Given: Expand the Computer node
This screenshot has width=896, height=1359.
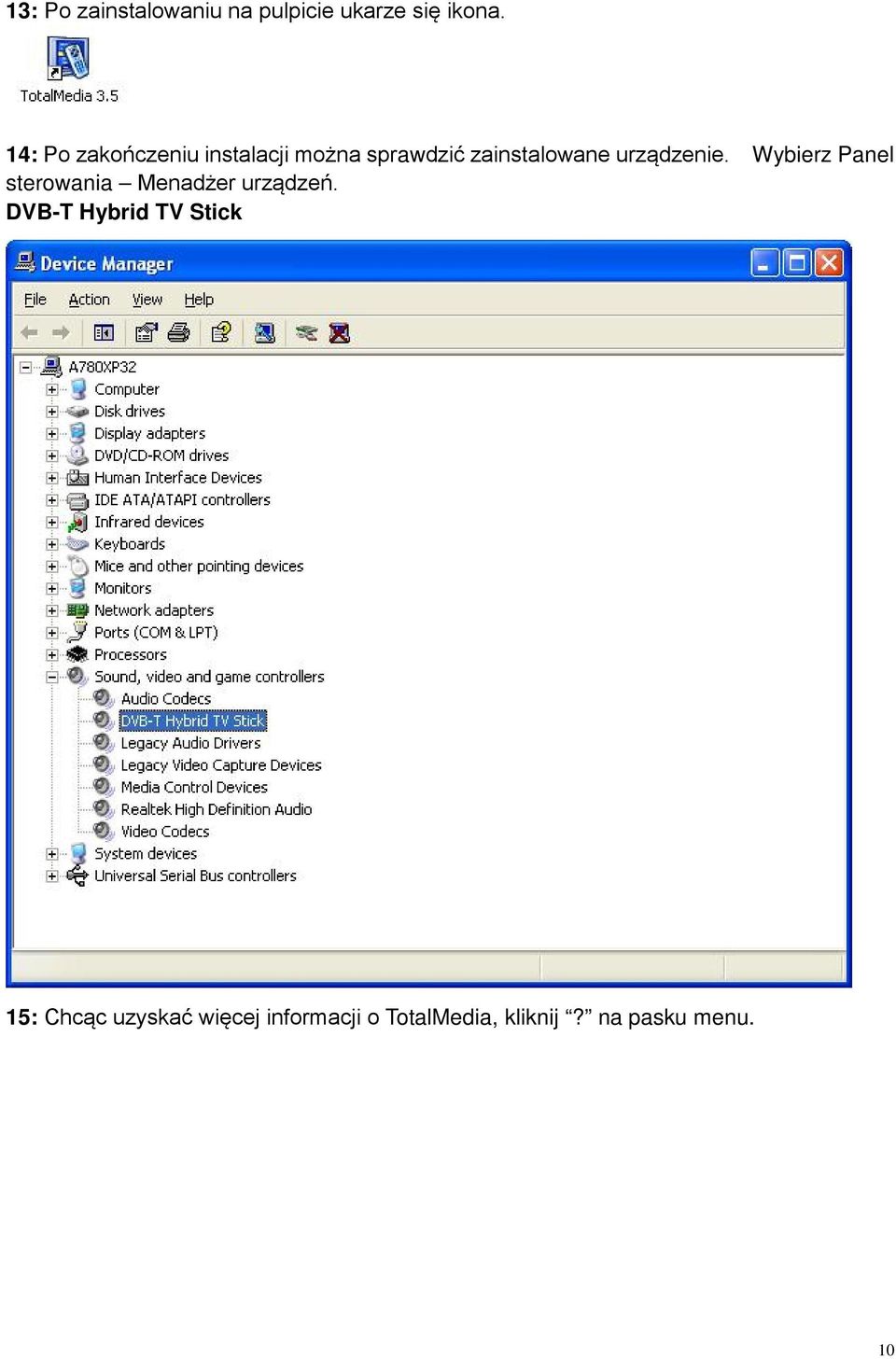Looking at the screenshot, I should [x=52, y=389].
